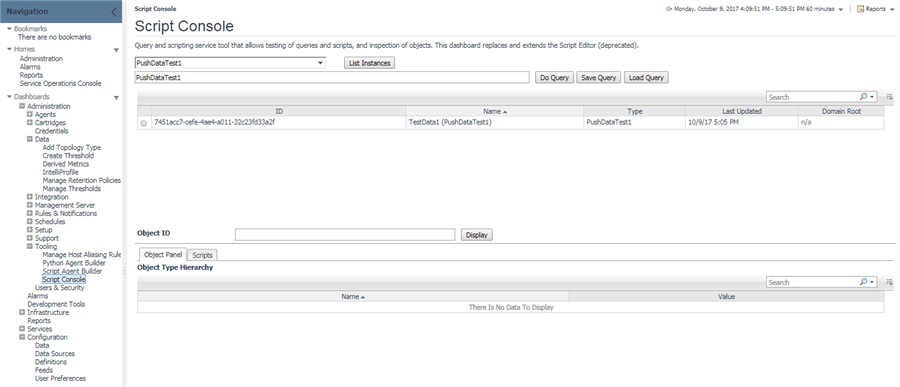Collapse the Tooling tree node
Screen dimensions: 900x387
pyautogui.click(x=30, y=246)
